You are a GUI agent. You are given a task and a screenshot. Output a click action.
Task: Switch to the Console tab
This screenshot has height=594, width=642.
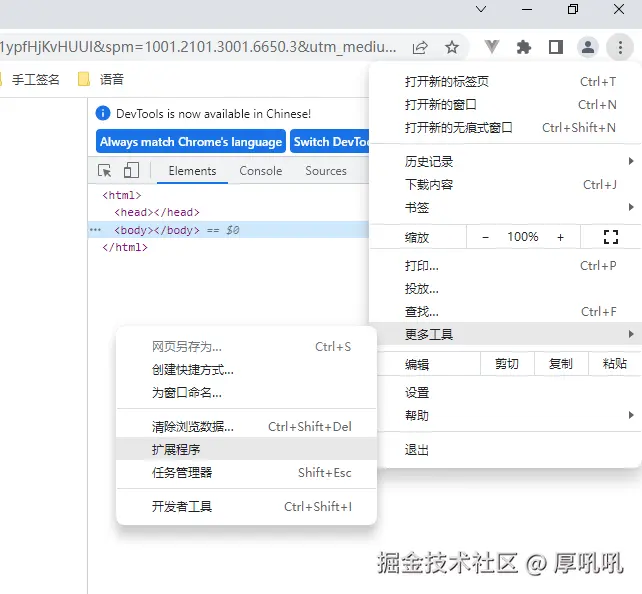coord(261,171)
